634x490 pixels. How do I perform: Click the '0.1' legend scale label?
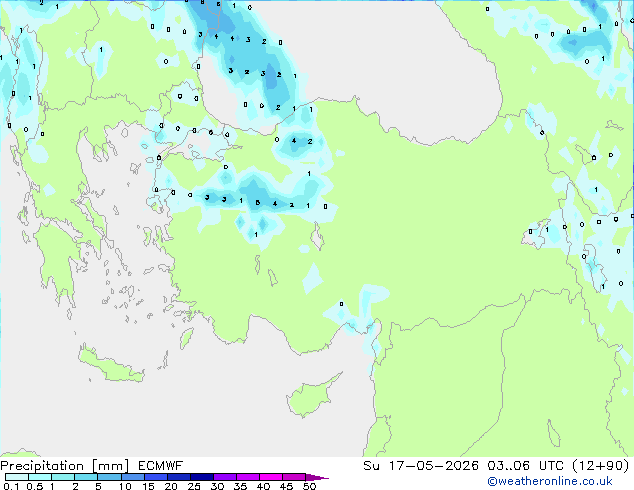11,486
